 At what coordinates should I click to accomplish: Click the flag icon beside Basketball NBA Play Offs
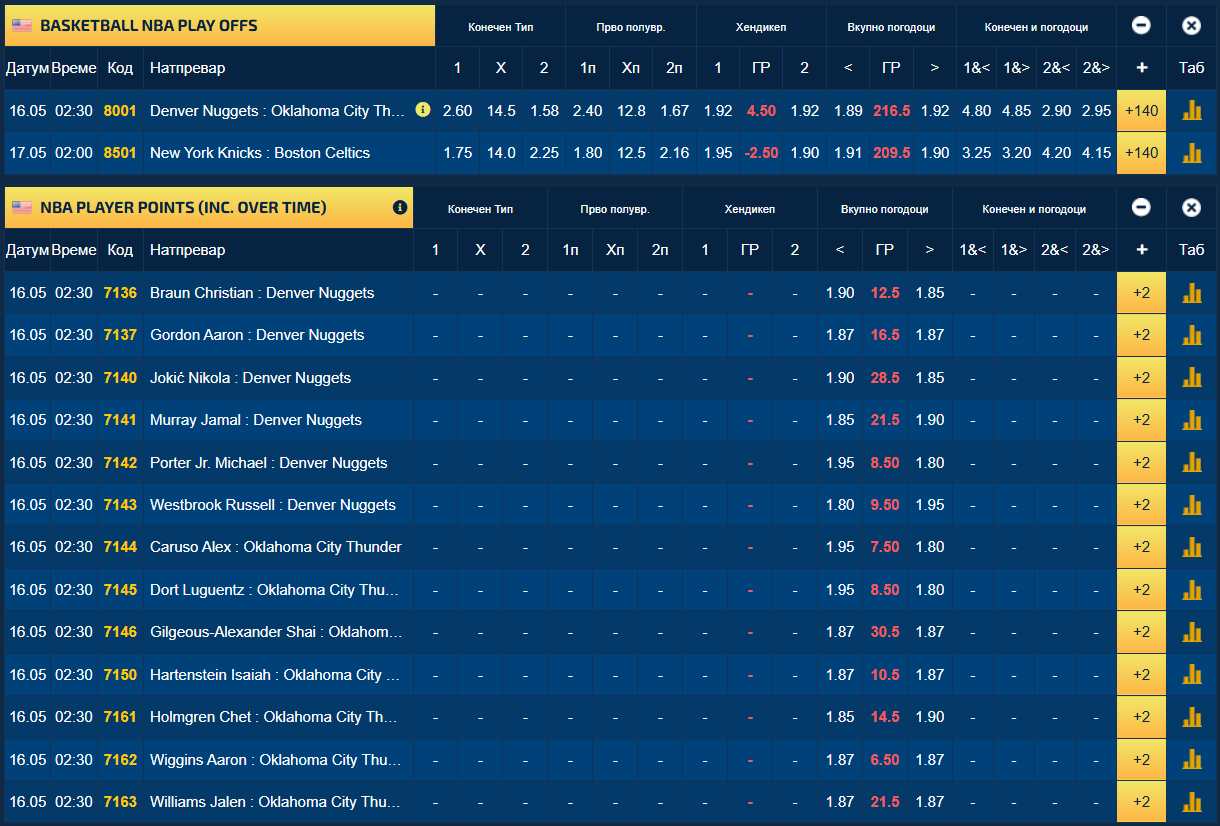click(x=22, y=26)
